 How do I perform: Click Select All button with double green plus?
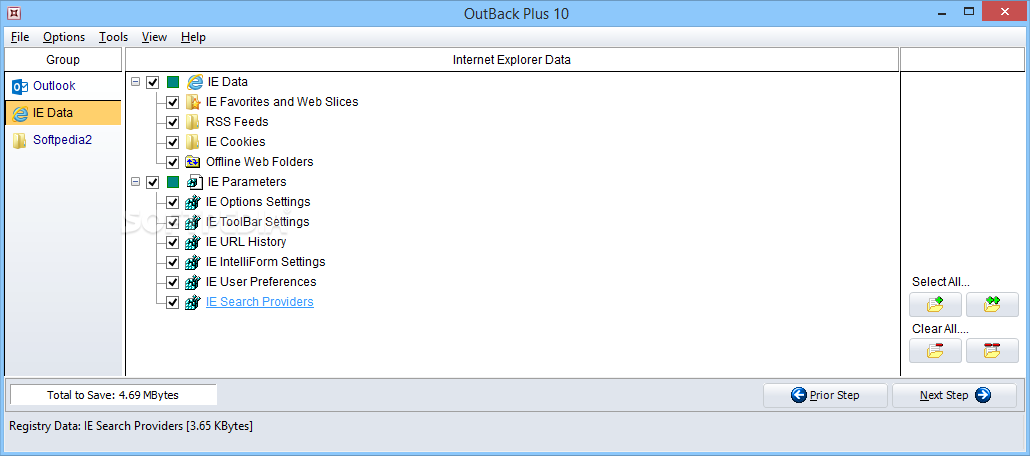coord(992,304)
